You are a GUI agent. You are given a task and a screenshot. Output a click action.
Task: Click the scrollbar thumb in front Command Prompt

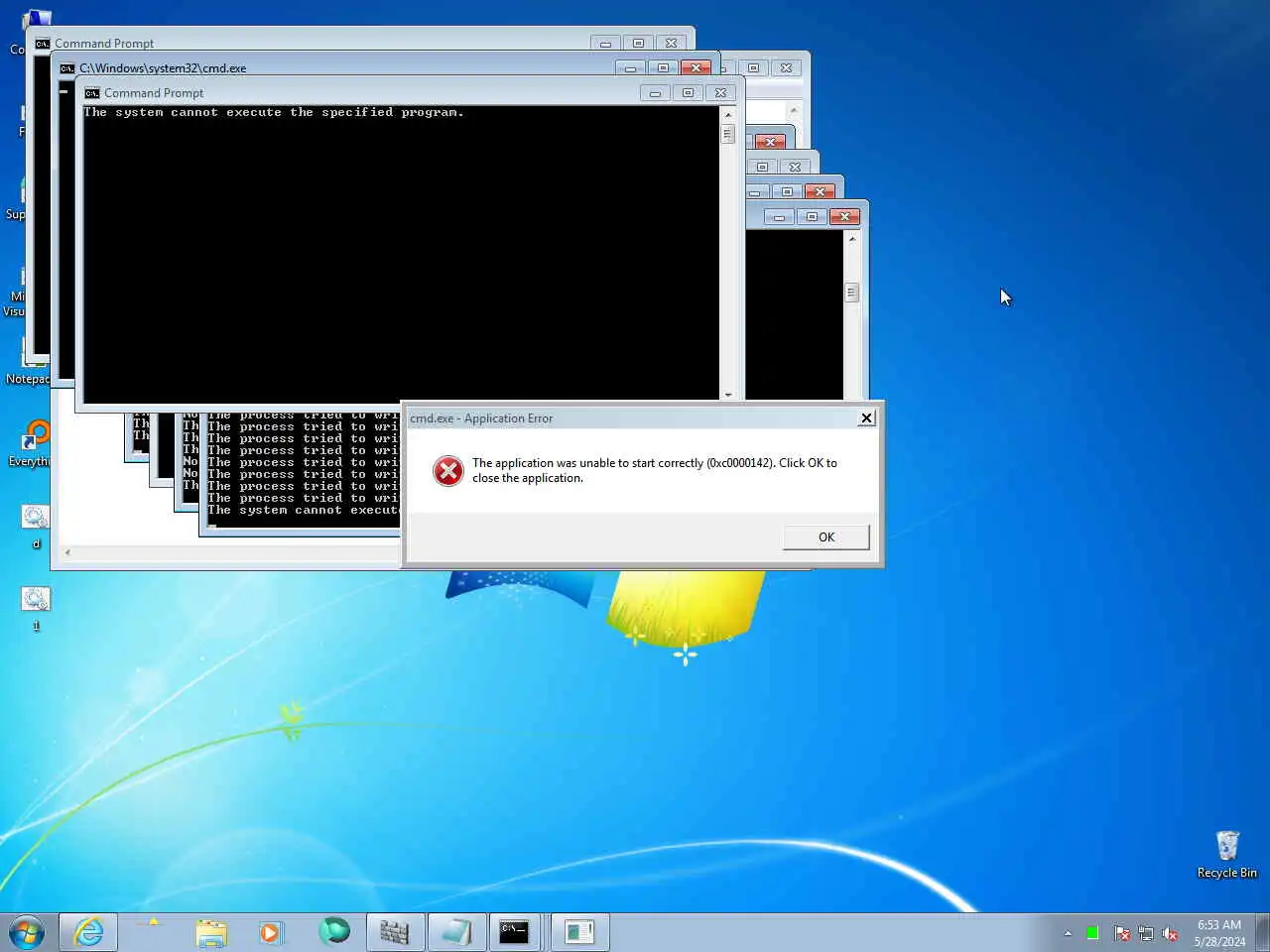727,133
